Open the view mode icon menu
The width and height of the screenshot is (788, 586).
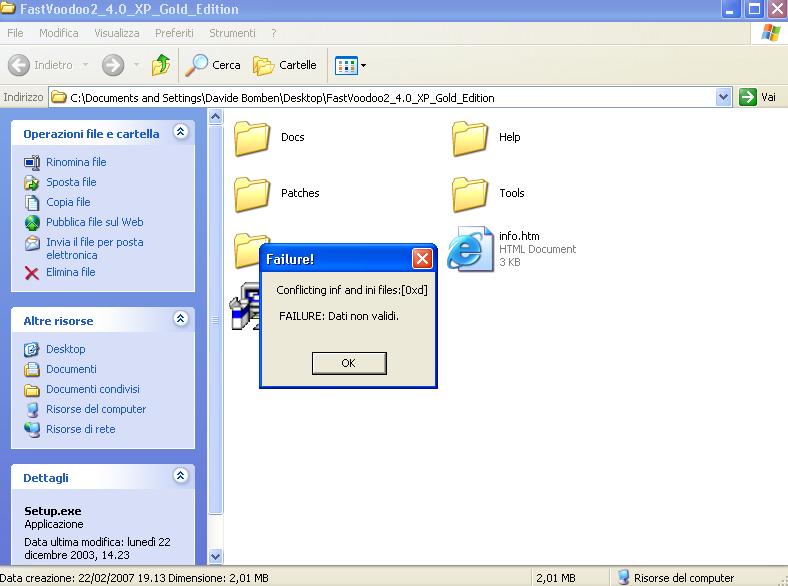point(350,65)
